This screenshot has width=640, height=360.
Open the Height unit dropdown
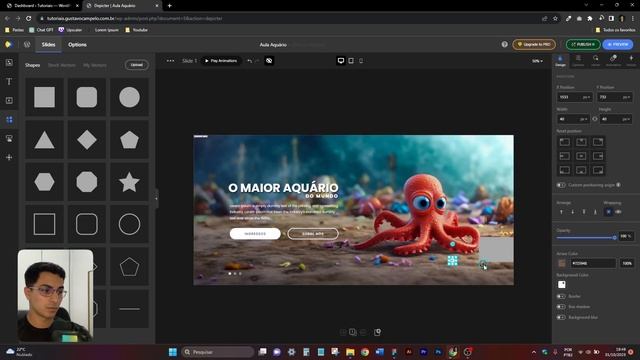pyautogui.click(x=626, y=119)
